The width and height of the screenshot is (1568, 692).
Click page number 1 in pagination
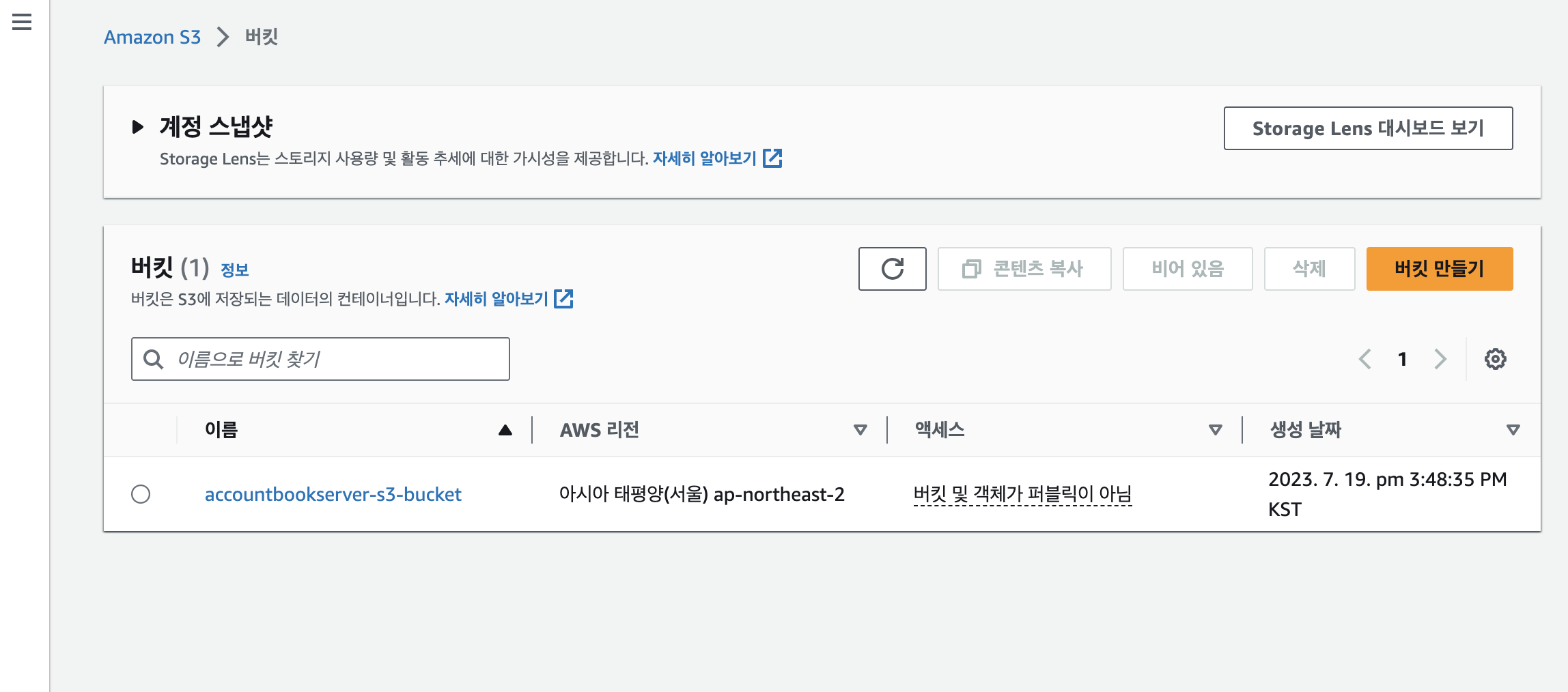click(x=1402, y=359)
